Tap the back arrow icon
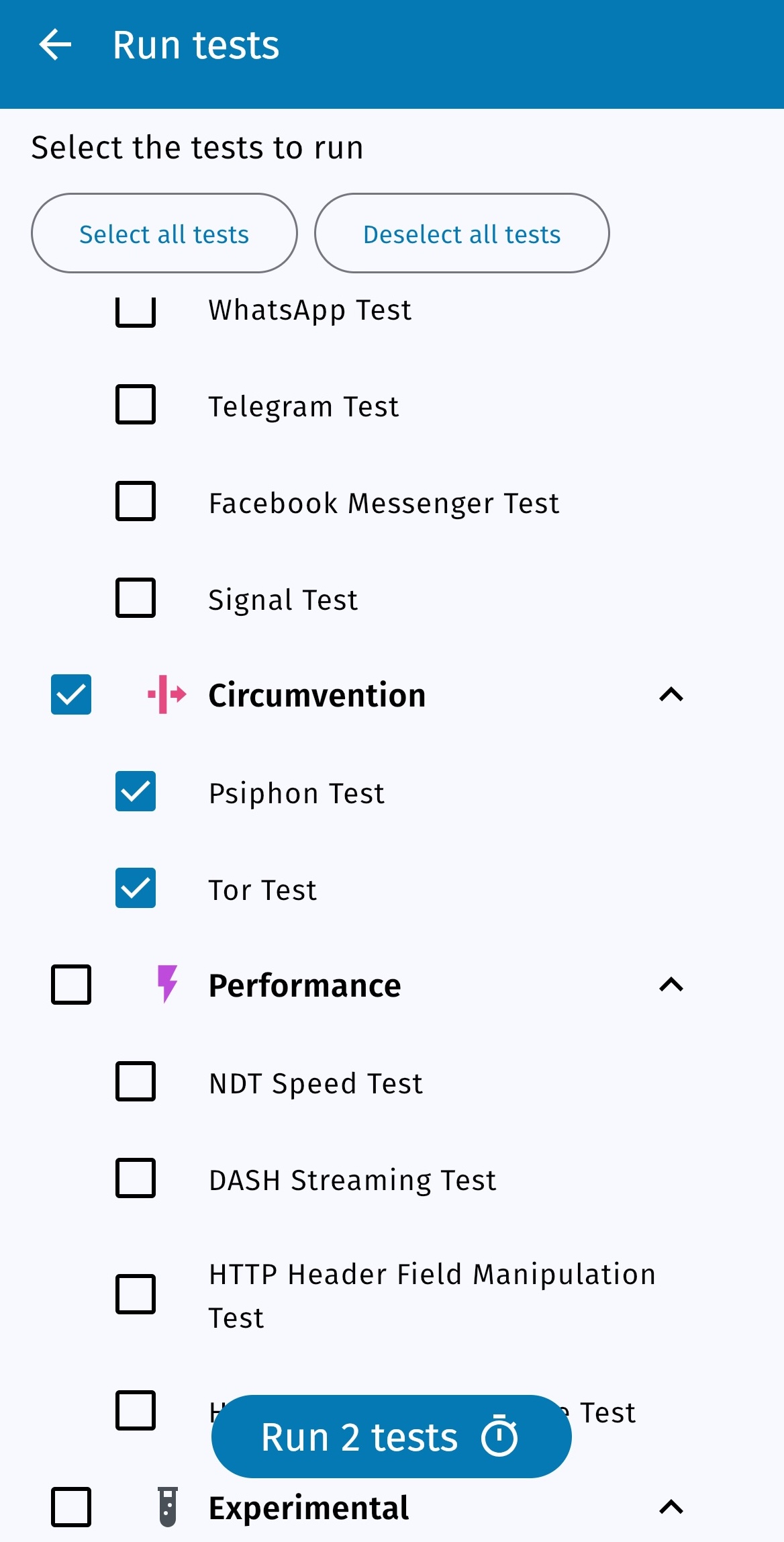The height and width of the screenshot is (1542, 784). pos(55,45)
